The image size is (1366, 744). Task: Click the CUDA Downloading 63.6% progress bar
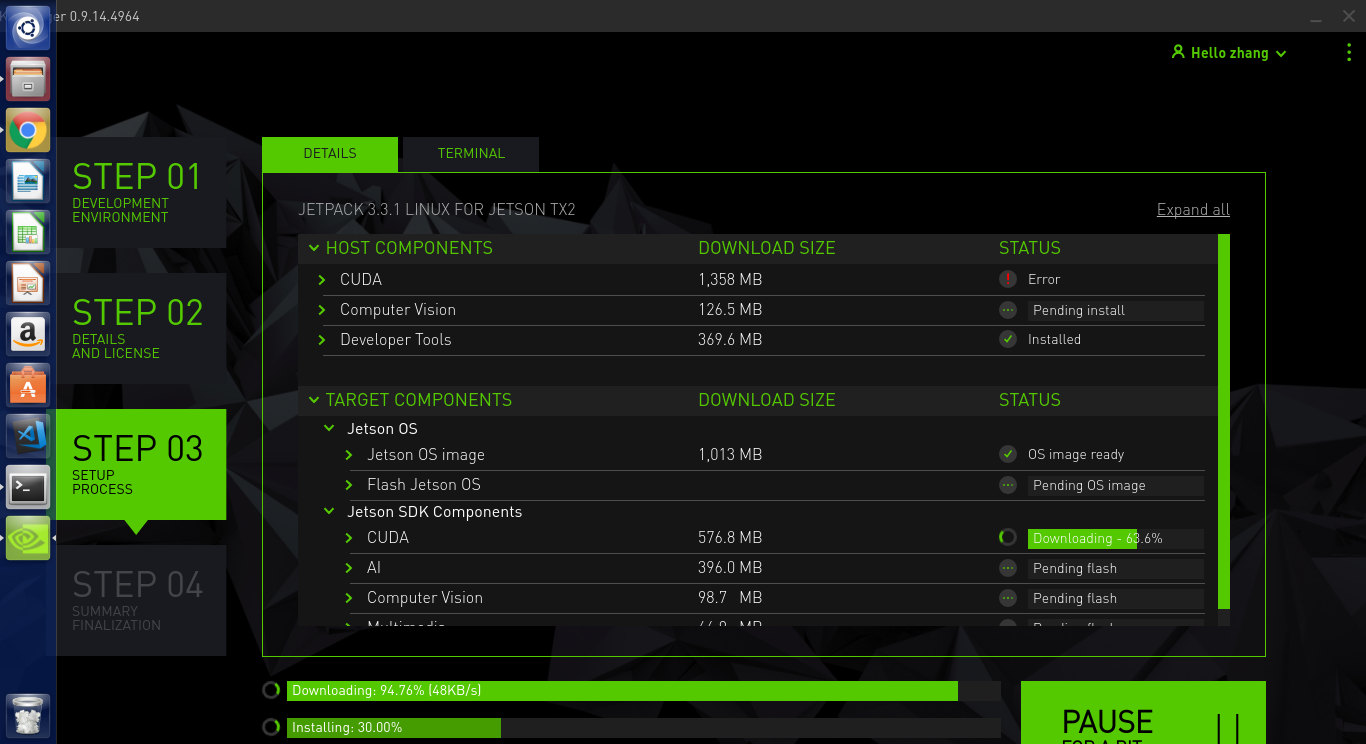point(1115,538)
